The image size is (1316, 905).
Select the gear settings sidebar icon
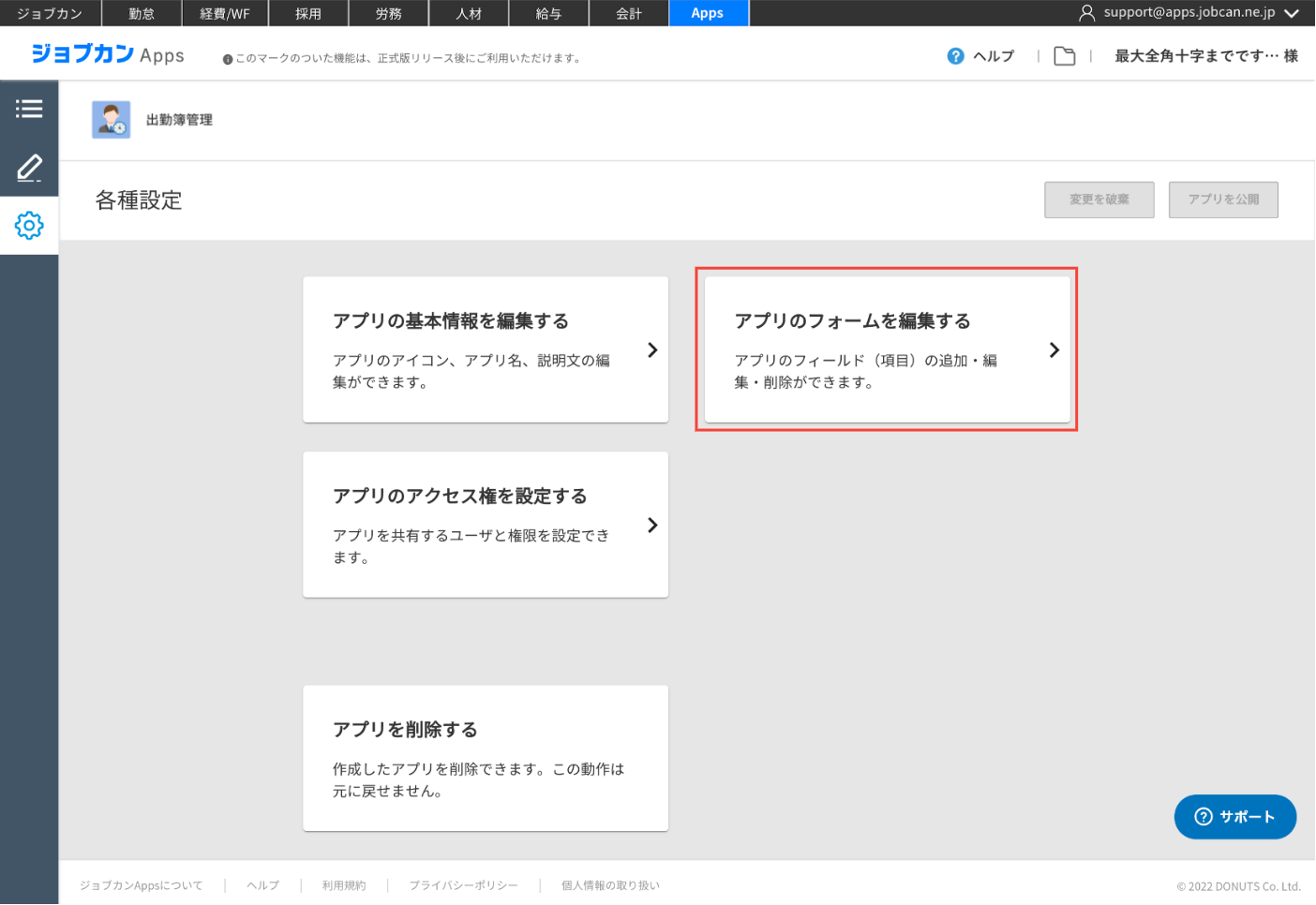point(29,225)
